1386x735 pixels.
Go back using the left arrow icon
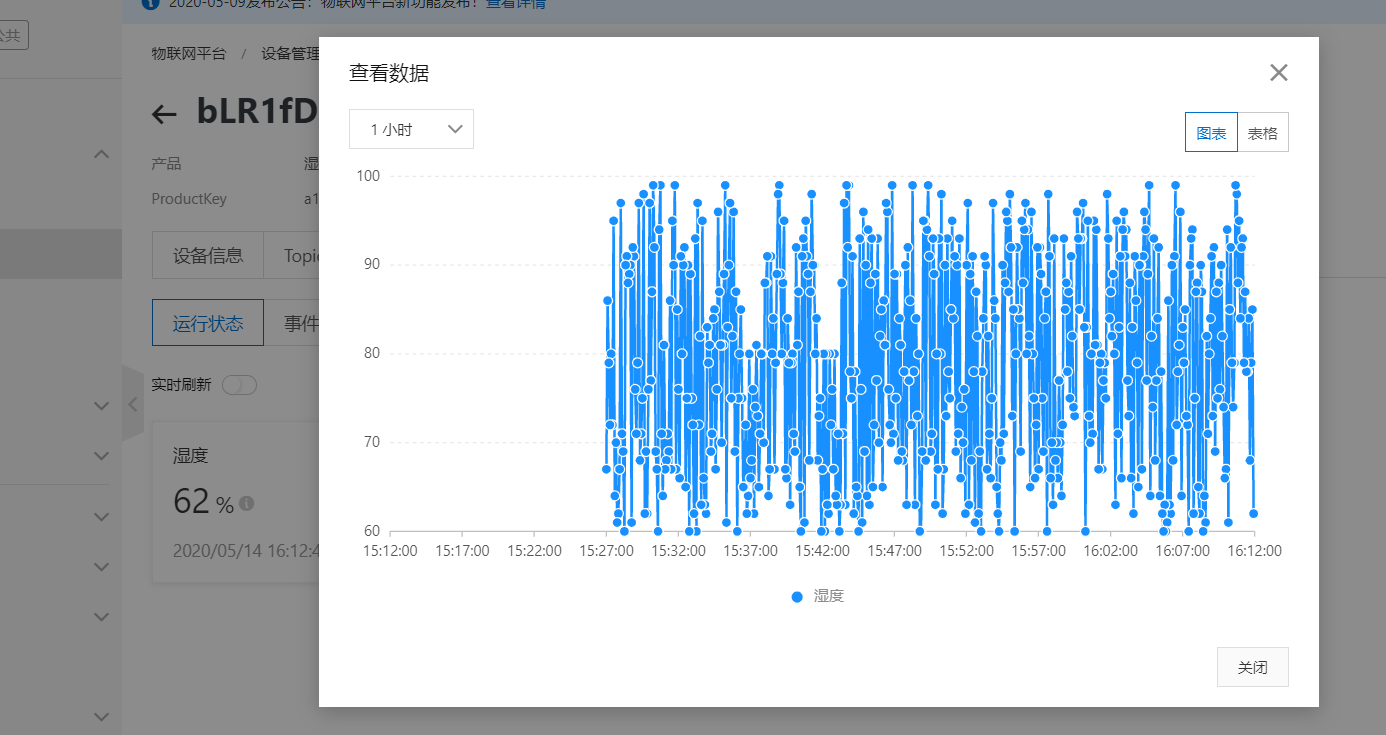pyautogui.click(x=164, y=114)
